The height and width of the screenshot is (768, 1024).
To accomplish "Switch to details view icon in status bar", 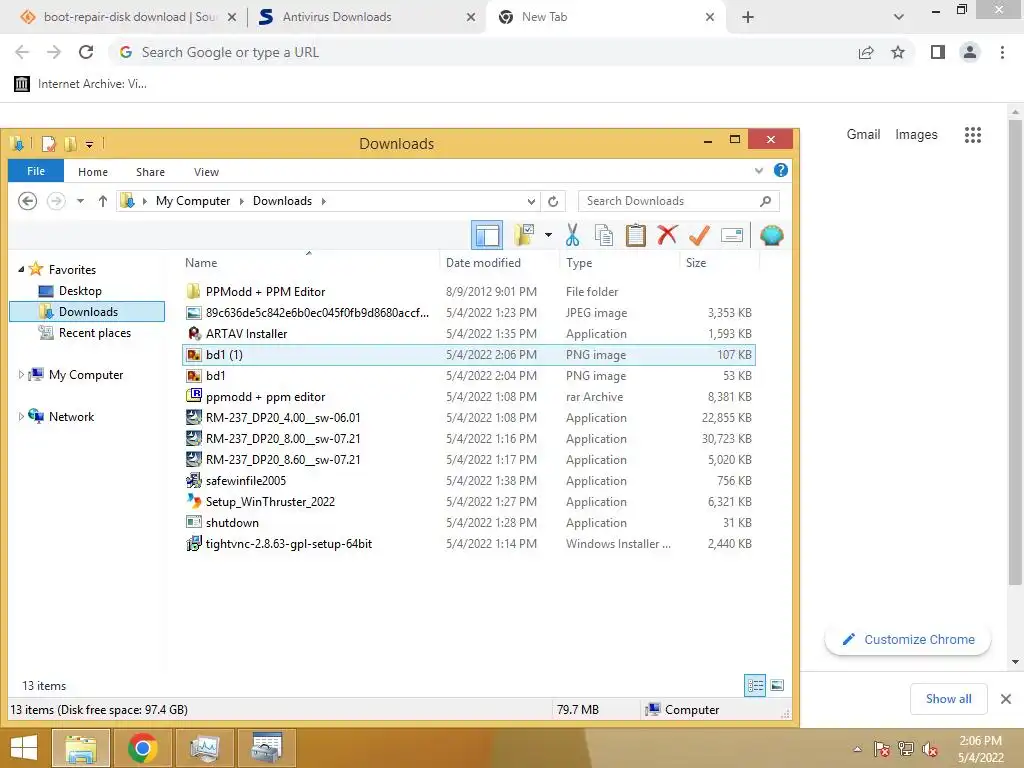I will click(x=755, y=685).
